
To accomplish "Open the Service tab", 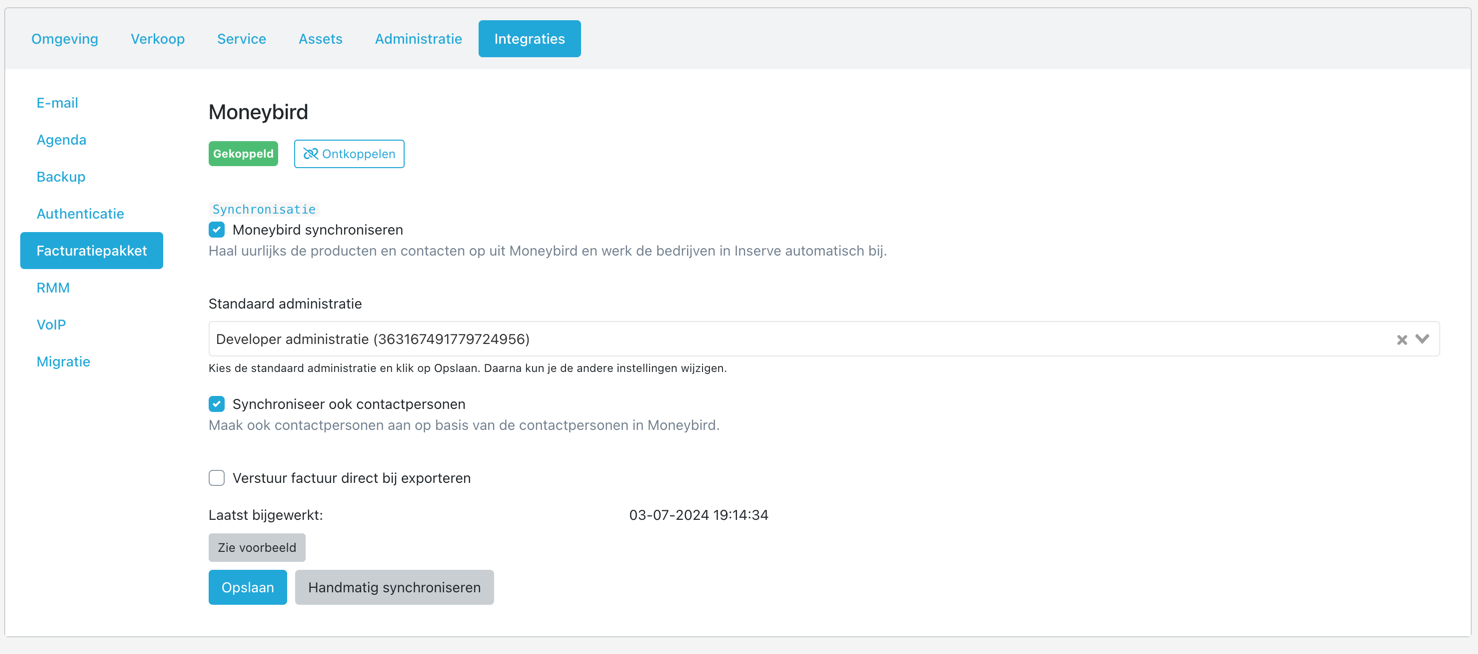I will (x=242, y=39).
